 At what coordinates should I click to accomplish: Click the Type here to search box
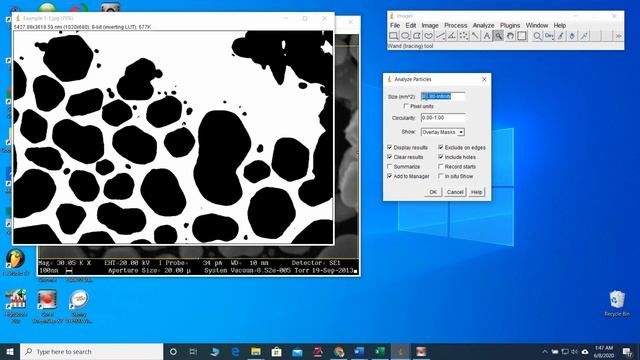point(91,351)
